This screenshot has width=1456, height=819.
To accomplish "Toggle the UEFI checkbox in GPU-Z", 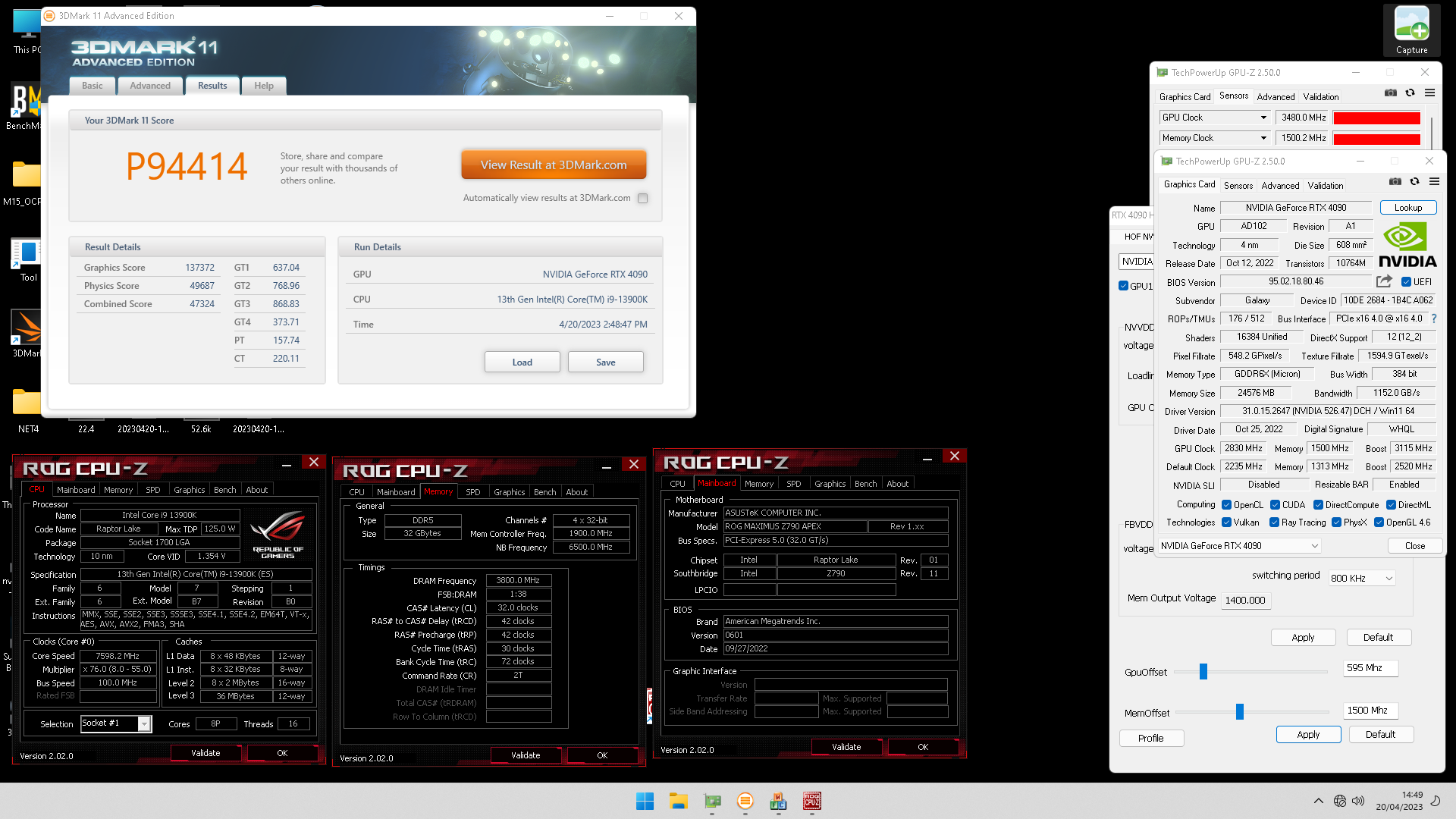I will tap(1406, 281).
